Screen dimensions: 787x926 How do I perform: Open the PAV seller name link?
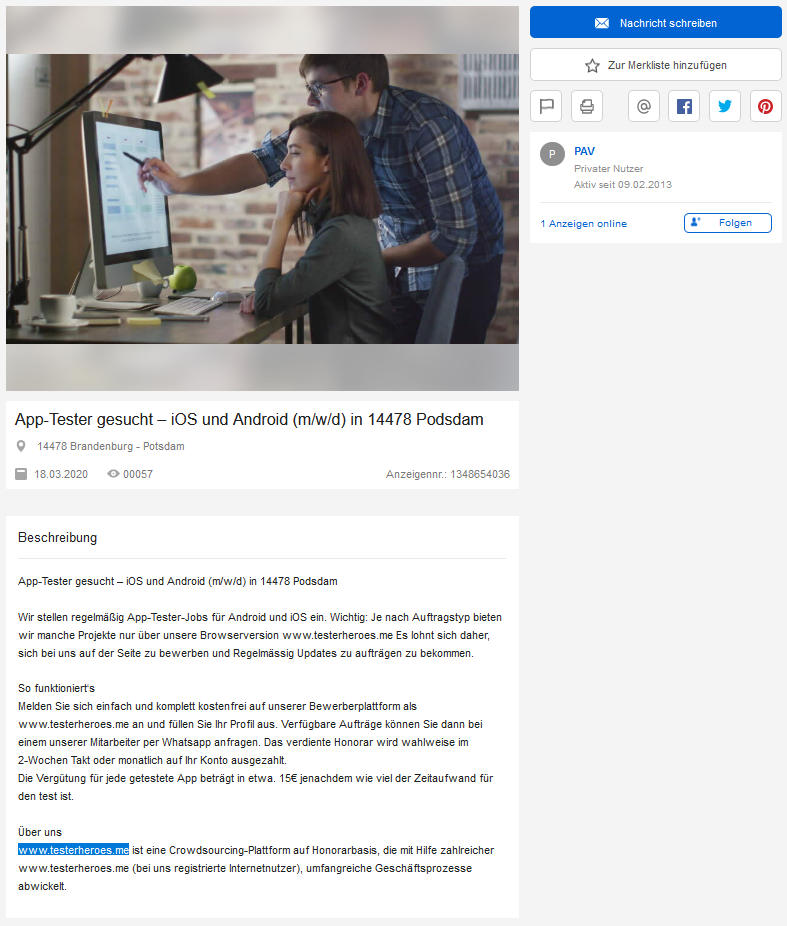pyautogui.click(x=584, y=151)
